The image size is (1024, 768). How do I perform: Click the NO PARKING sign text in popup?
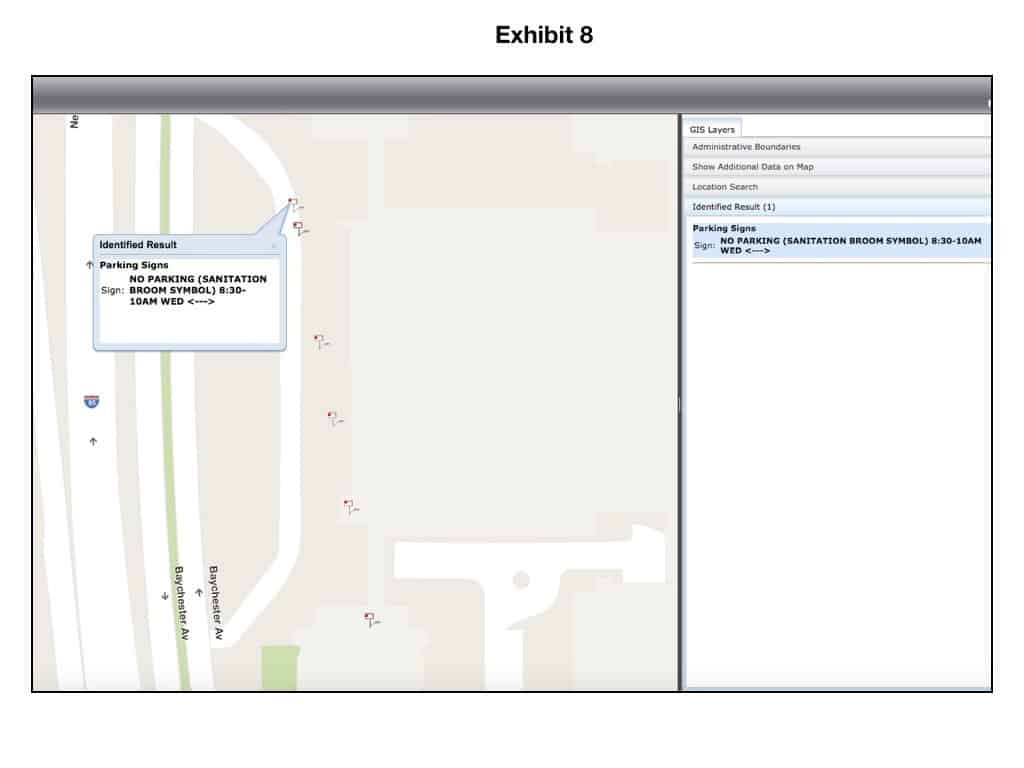[x=198, y=290]
